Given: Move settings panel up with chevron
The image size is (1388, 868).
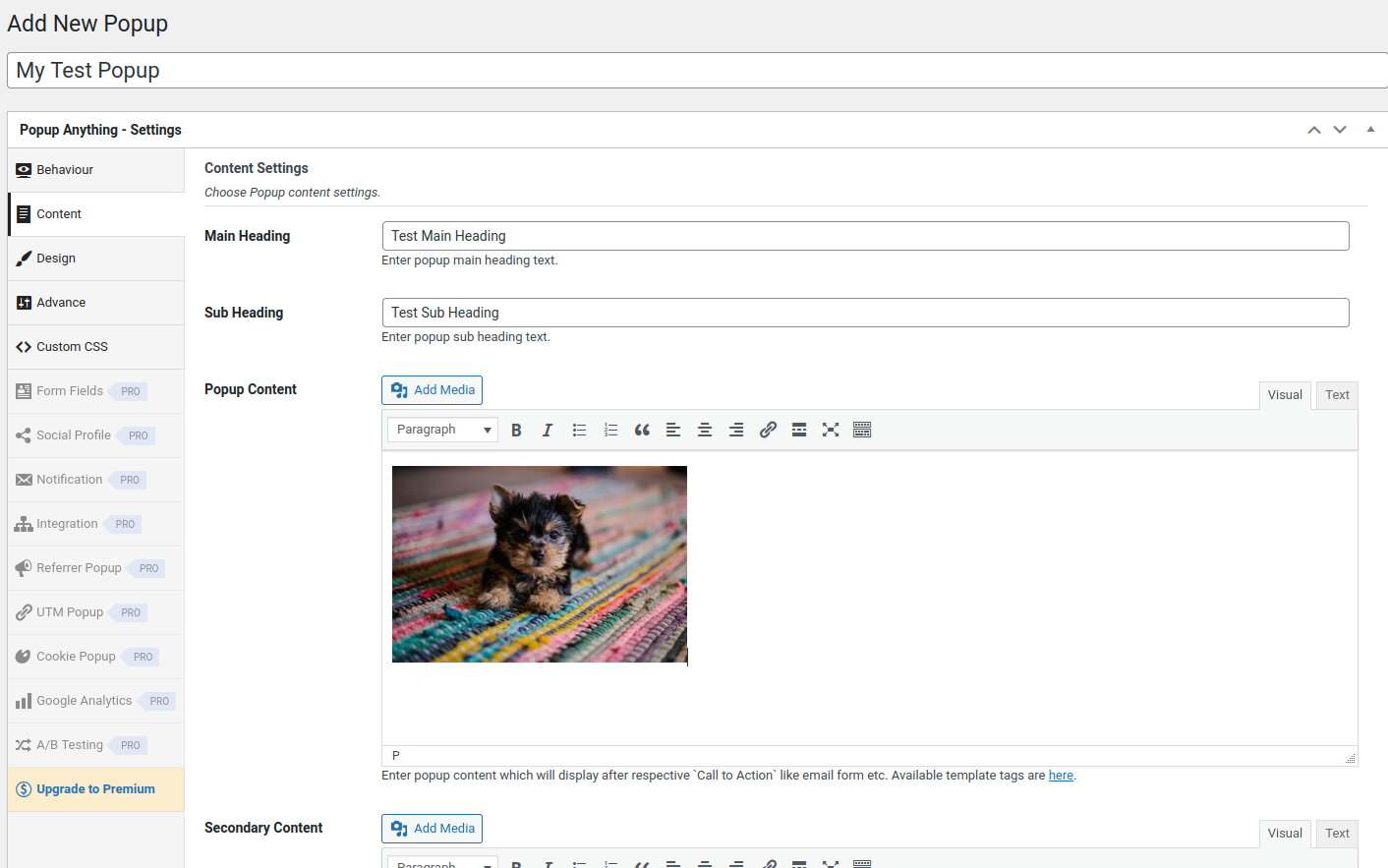Looking at the screenshot, I should (x=1314, y=130).
